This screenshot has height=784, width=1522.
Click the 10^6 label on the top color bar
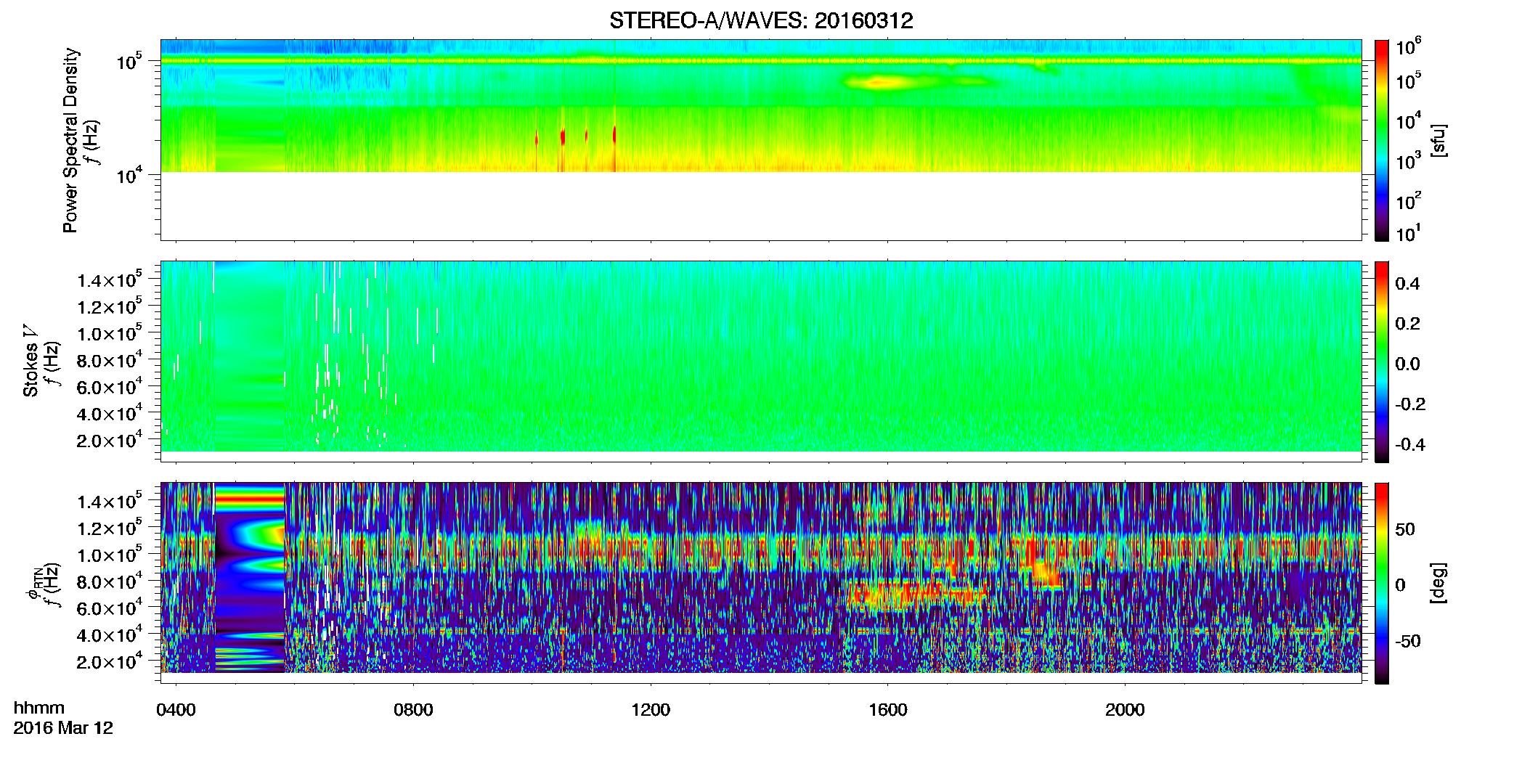1407,47
